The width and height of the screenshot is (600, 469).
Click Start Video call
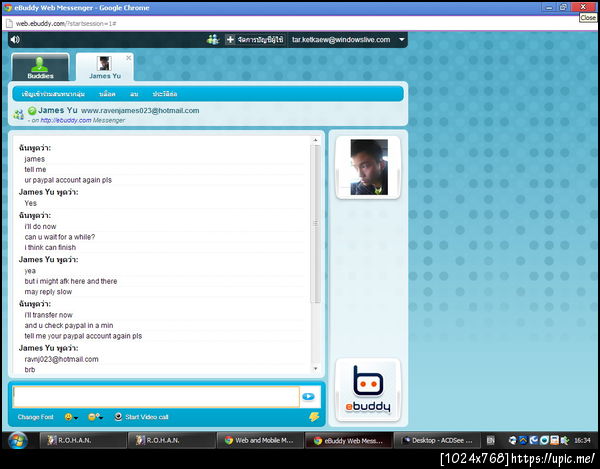pos(147,417)
